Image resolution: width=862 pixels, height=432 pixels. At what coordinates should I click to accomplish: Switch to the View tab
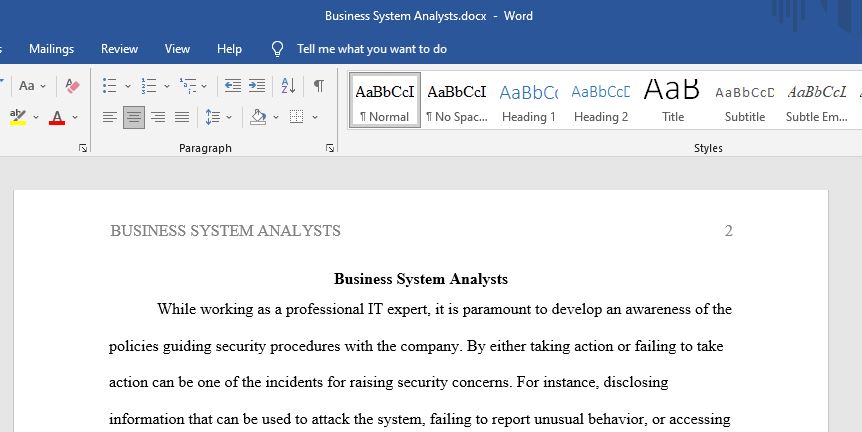click(177, 49)
